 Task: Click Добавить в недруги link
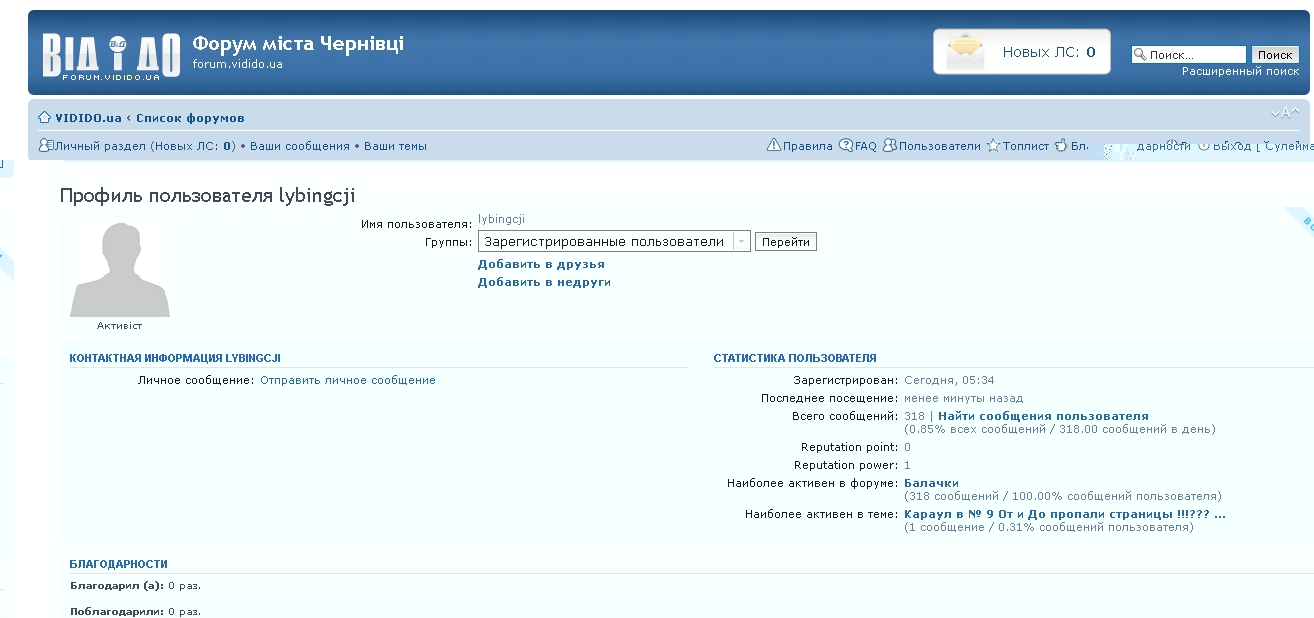pos(544,282)
